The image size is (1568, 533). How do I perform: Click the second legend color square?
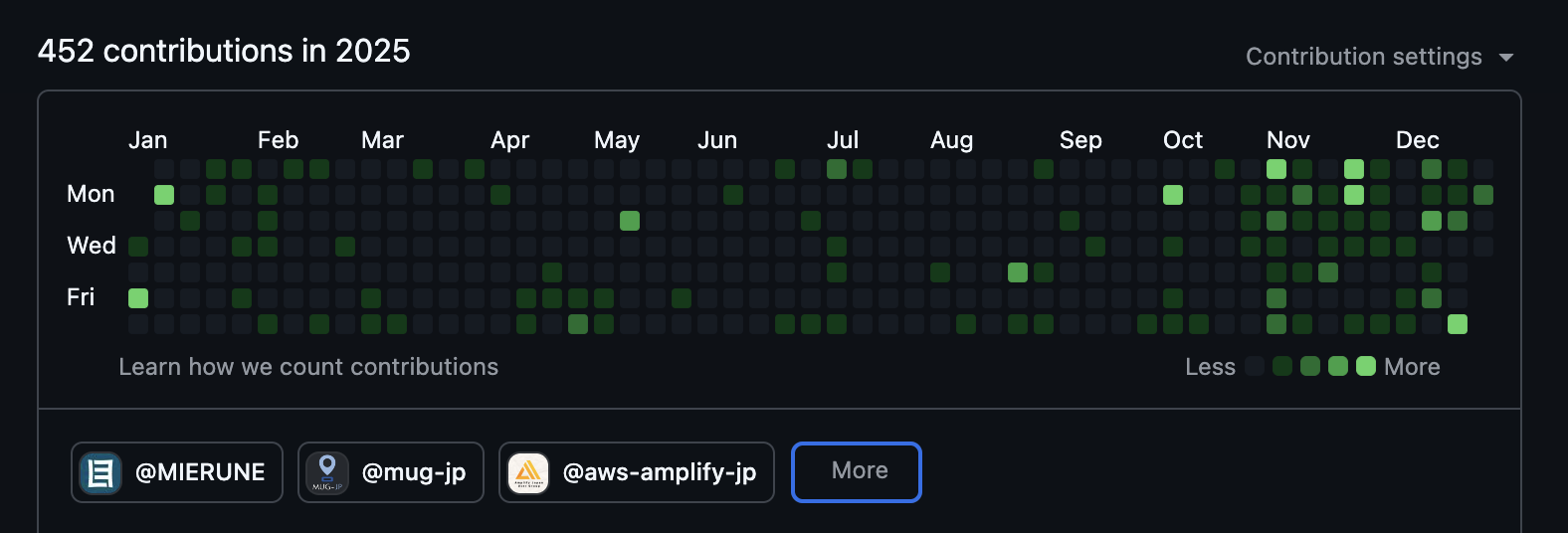coord(1282,366)
